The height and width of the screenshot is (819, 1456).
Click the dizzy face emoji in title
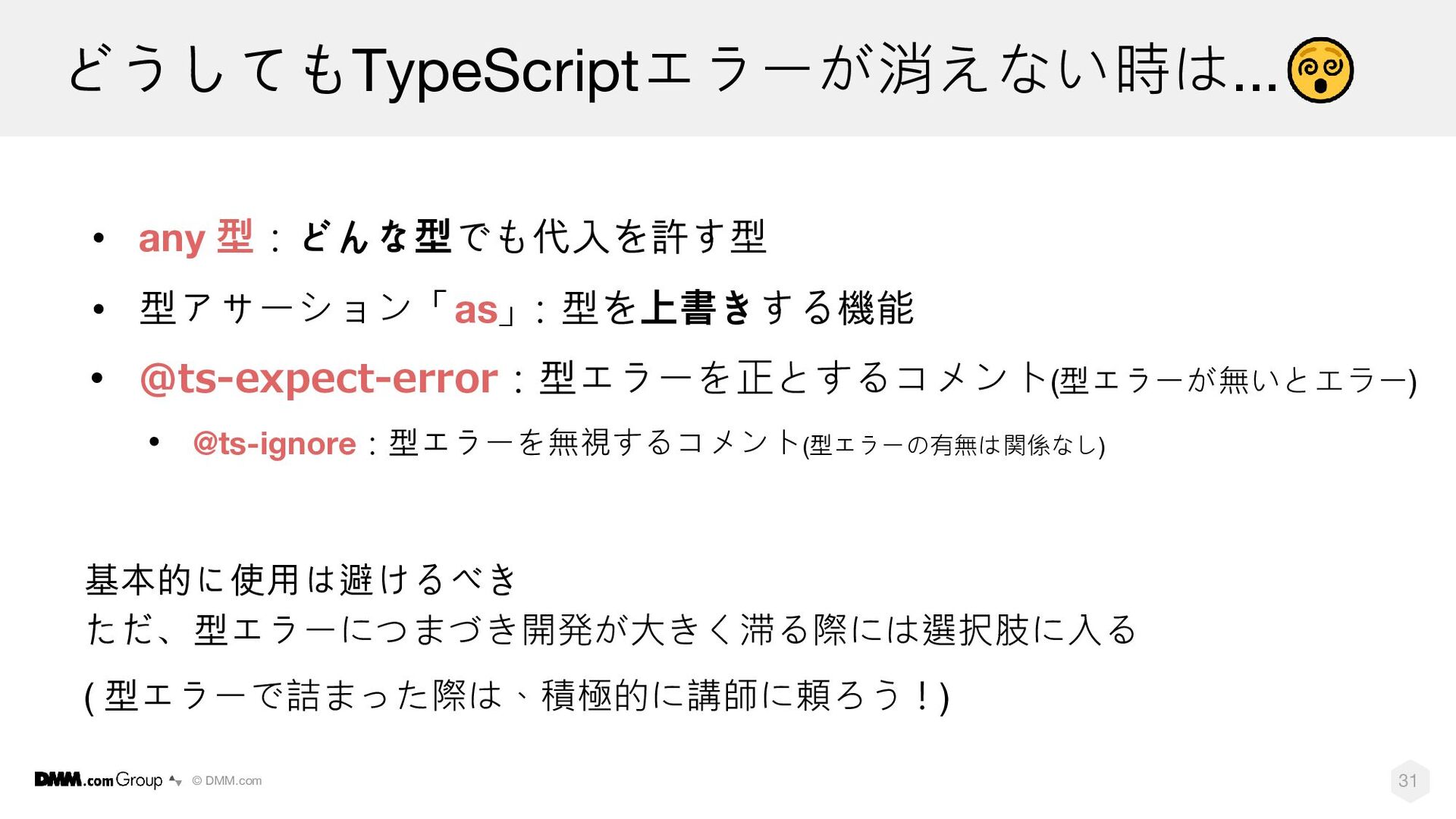[1320, 70]
